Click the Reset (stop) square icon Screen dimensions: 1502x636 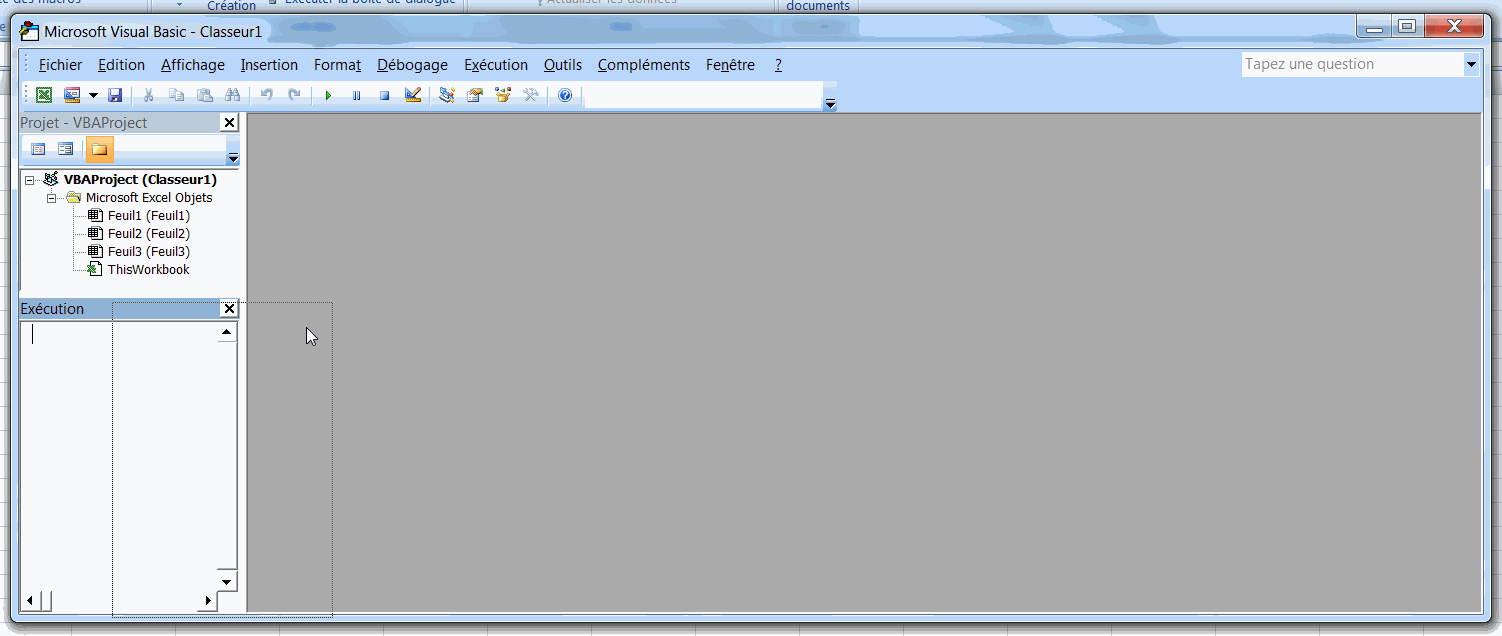[x=384, y=96]
